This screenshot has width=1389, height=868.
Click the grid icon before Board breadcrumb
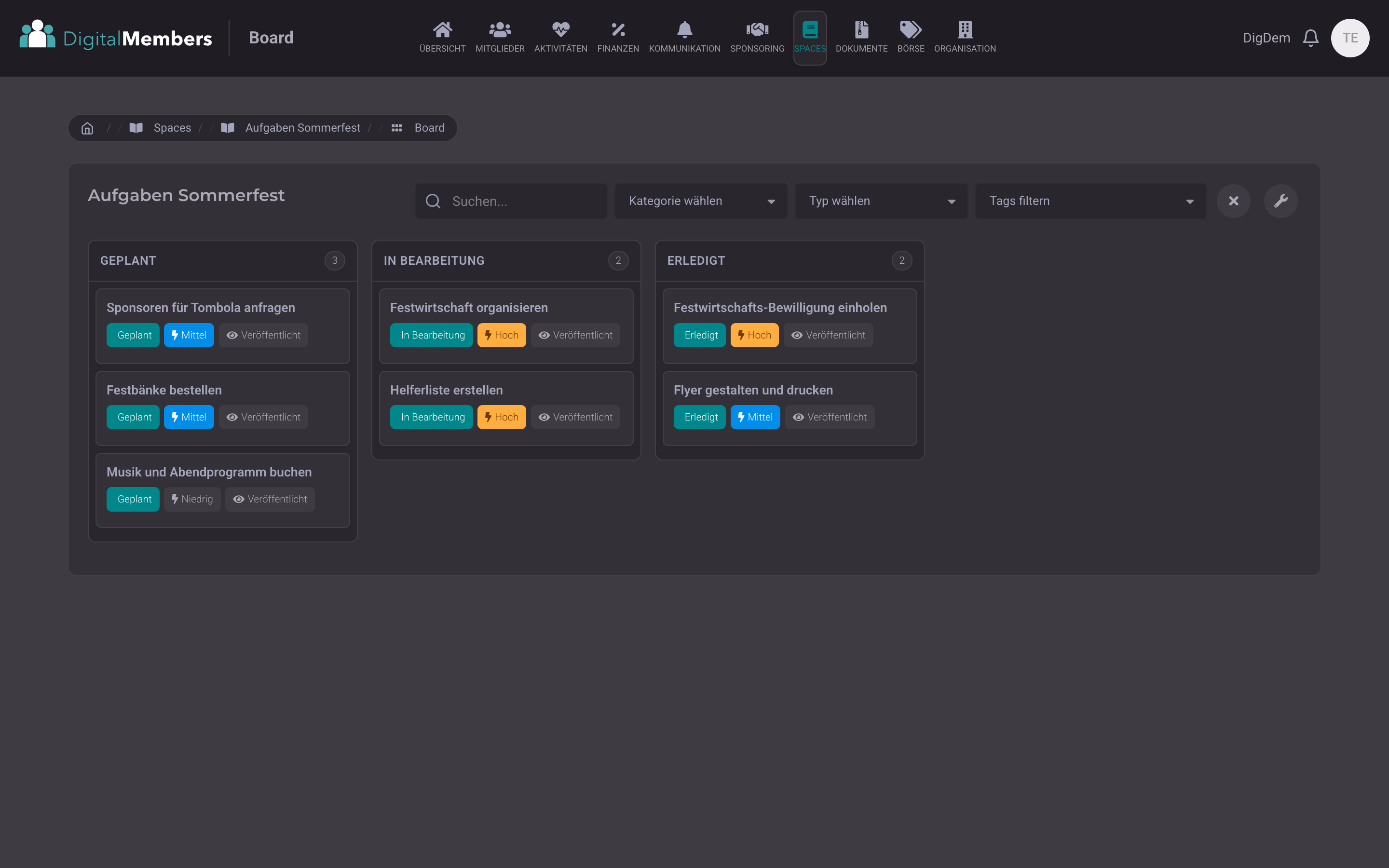[396, 128]
